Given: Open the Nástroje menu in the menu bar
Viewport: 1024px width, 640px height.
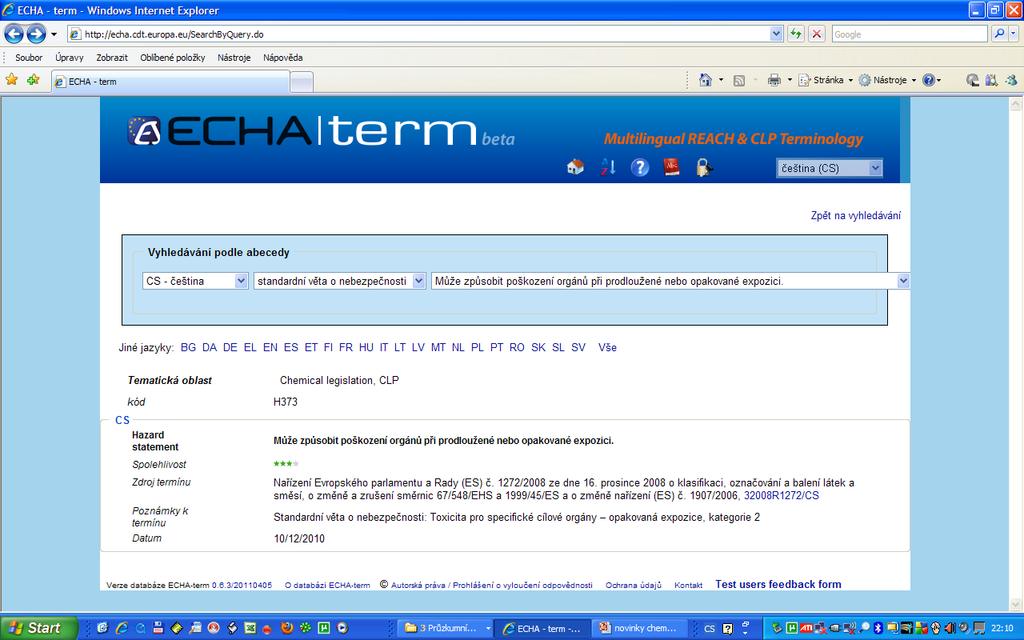Looking at the screenshot, I should pyautogui.click(x=234, y=57).
